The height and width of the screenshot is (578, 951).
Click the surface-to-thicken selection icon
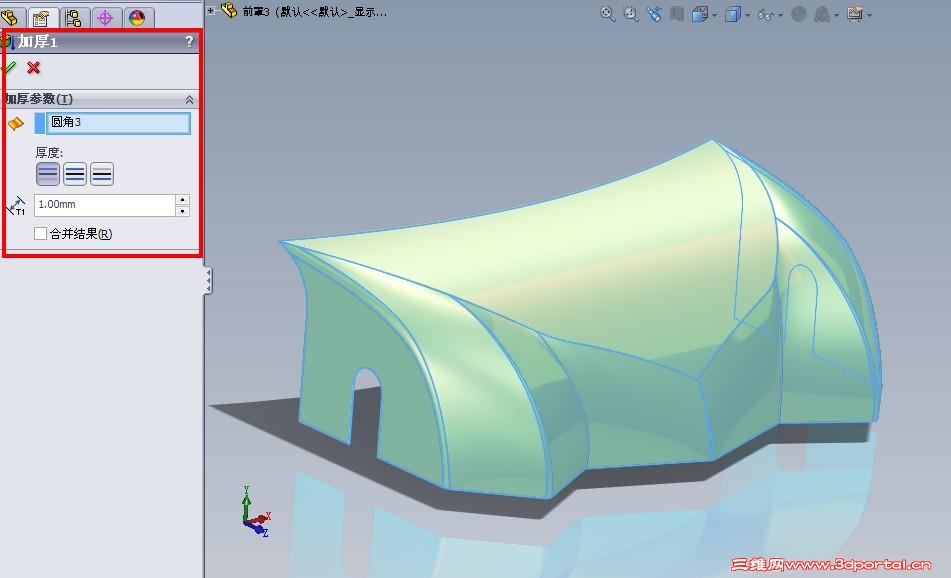pyautogui.click(x=16, y=123)
